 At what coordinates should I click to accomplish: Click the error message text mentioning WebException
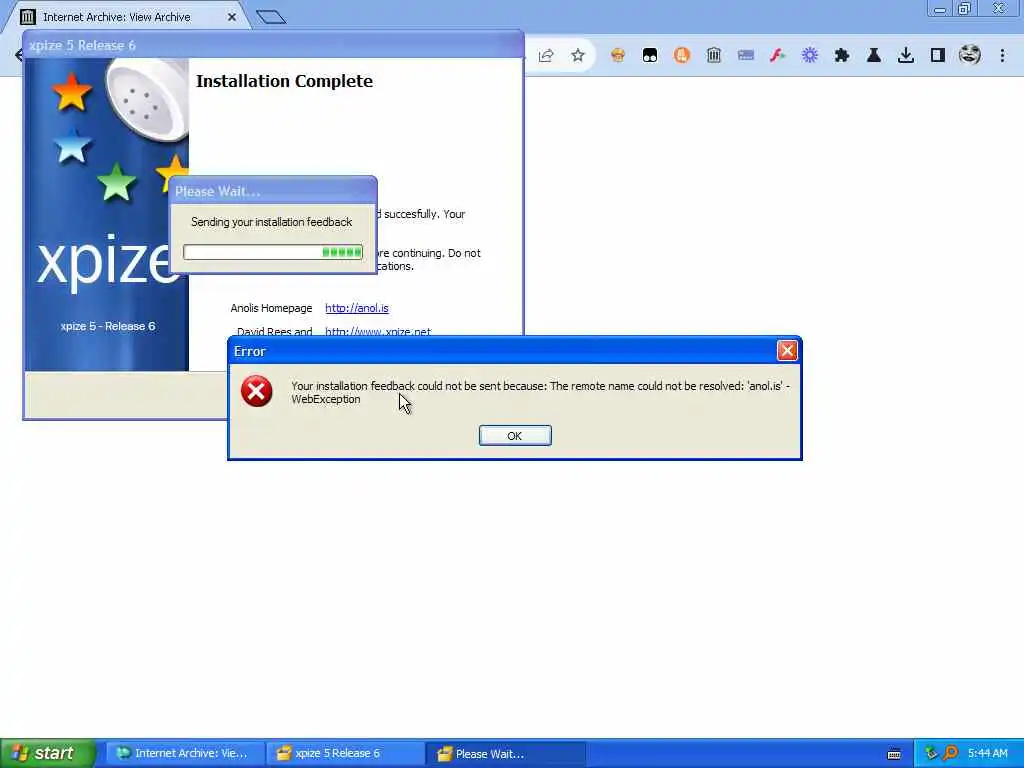coord(540,392)
